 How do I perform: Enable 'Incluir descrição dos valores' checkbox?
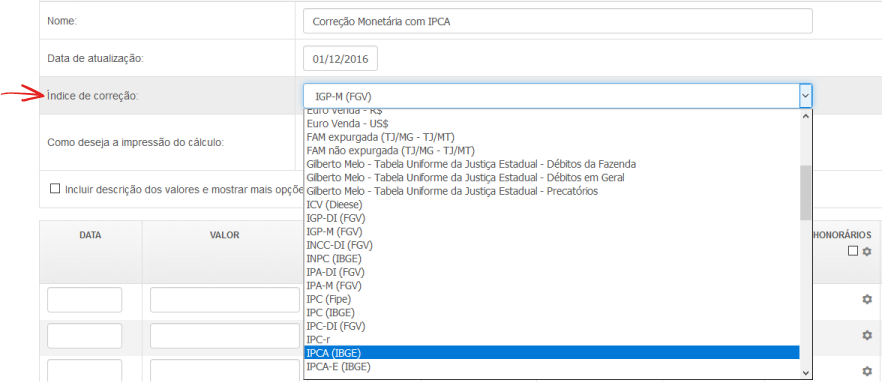tap(55, 189)
